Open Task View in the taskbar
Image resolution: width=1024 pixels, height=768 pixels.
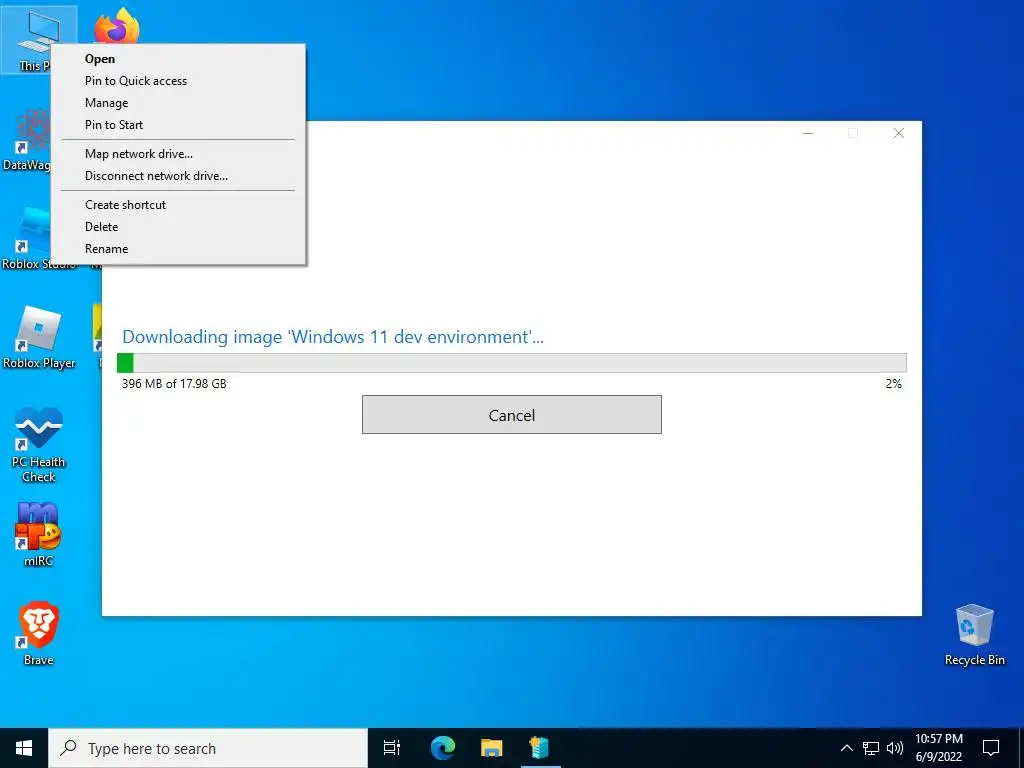tap(392, 748)
